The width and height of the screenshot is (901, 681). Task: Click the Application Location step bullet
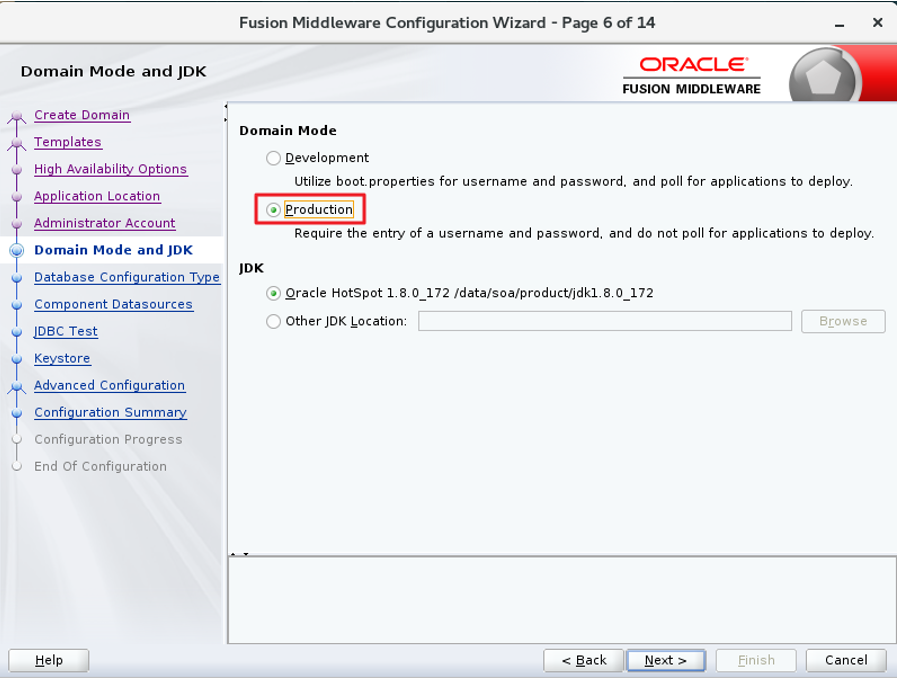click(17, 197)
